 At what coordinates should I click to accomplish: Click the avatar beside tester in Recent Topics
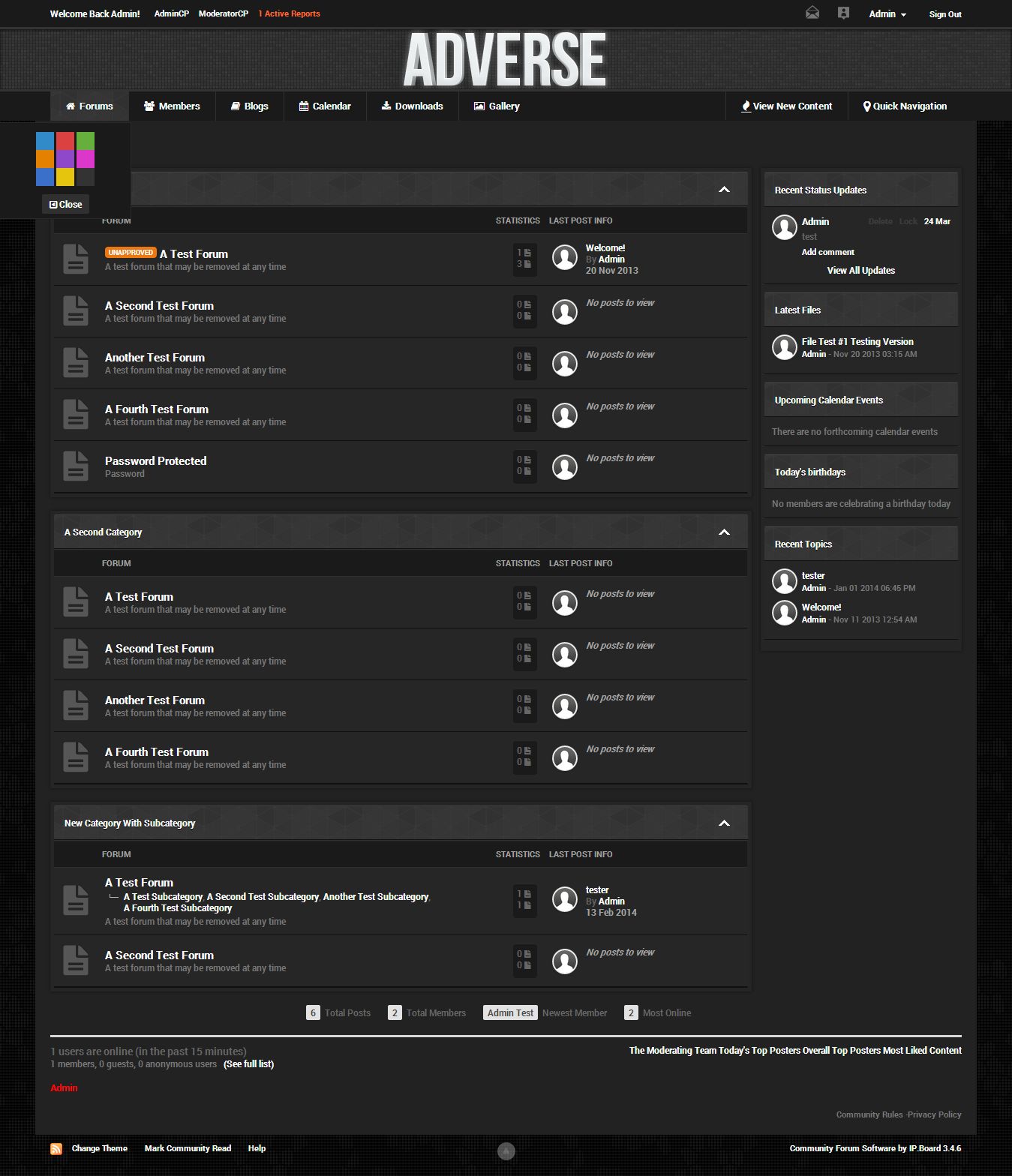785,581
